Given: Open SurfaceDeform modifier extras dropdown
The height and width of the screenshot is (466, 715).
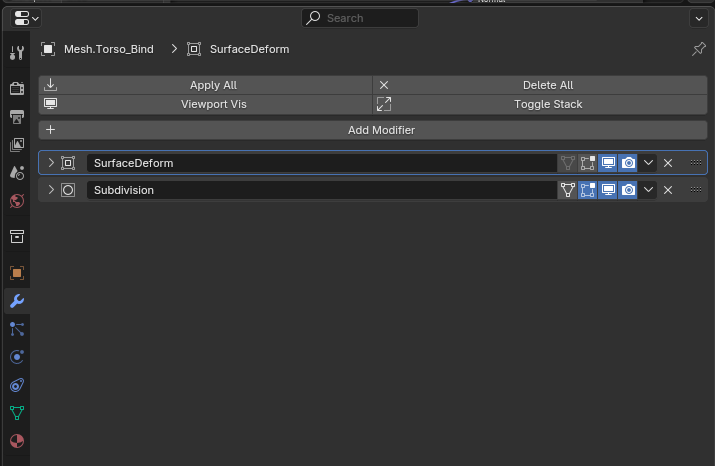Looking at the screenshot, I should tap(648, 163).
